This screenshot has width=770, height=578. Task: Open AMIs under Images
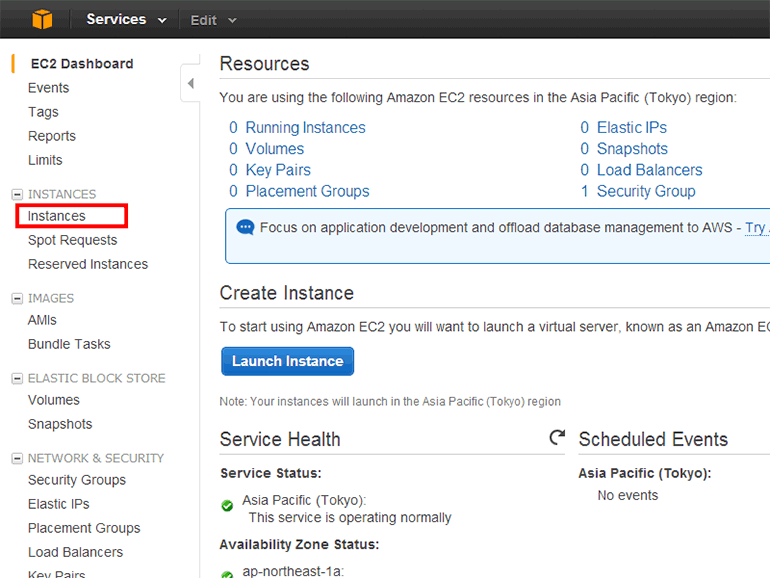tap(42, 320)
